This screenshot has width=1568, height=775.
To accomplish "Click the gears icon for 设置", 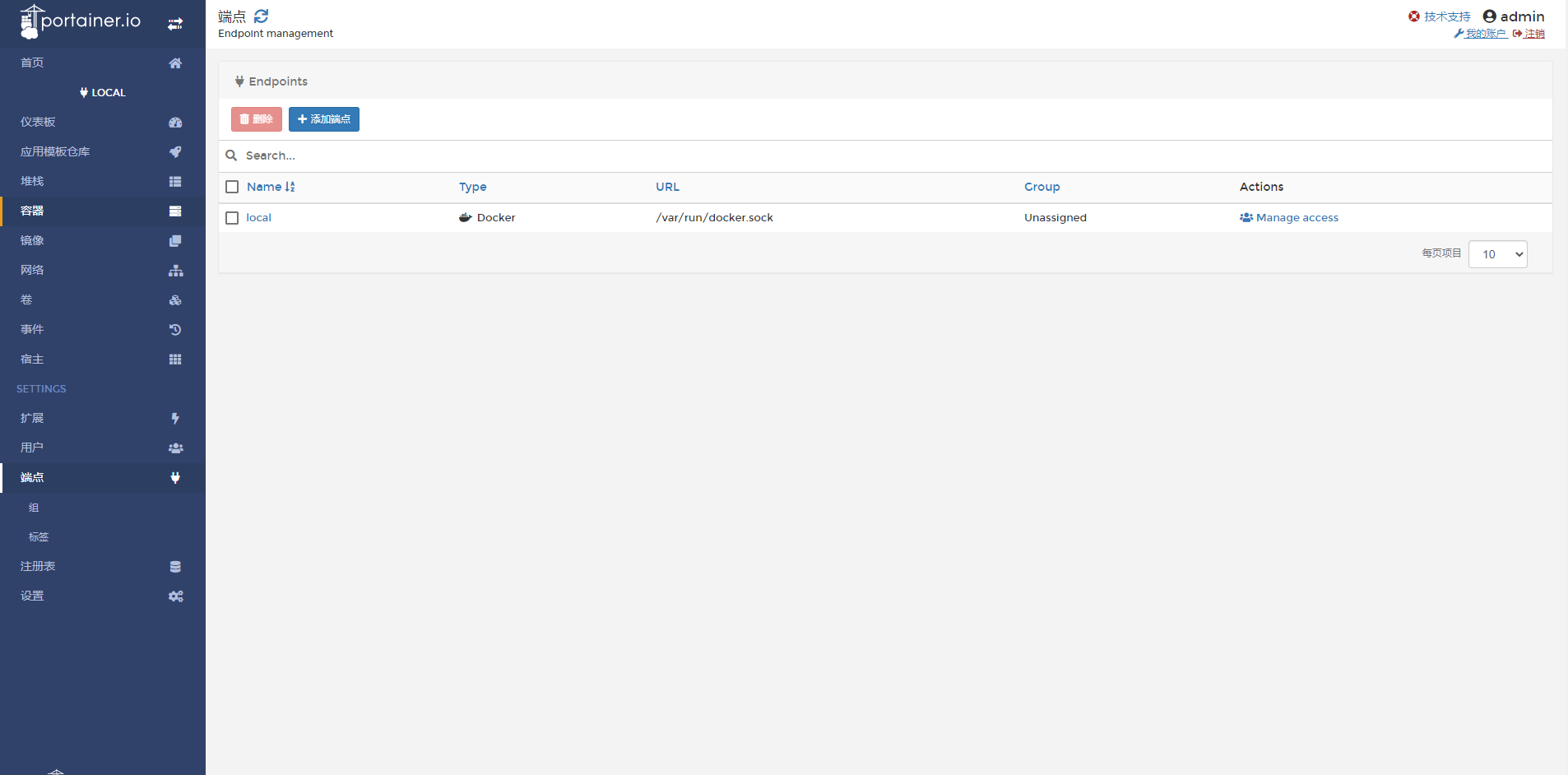I will click(175, 596).
